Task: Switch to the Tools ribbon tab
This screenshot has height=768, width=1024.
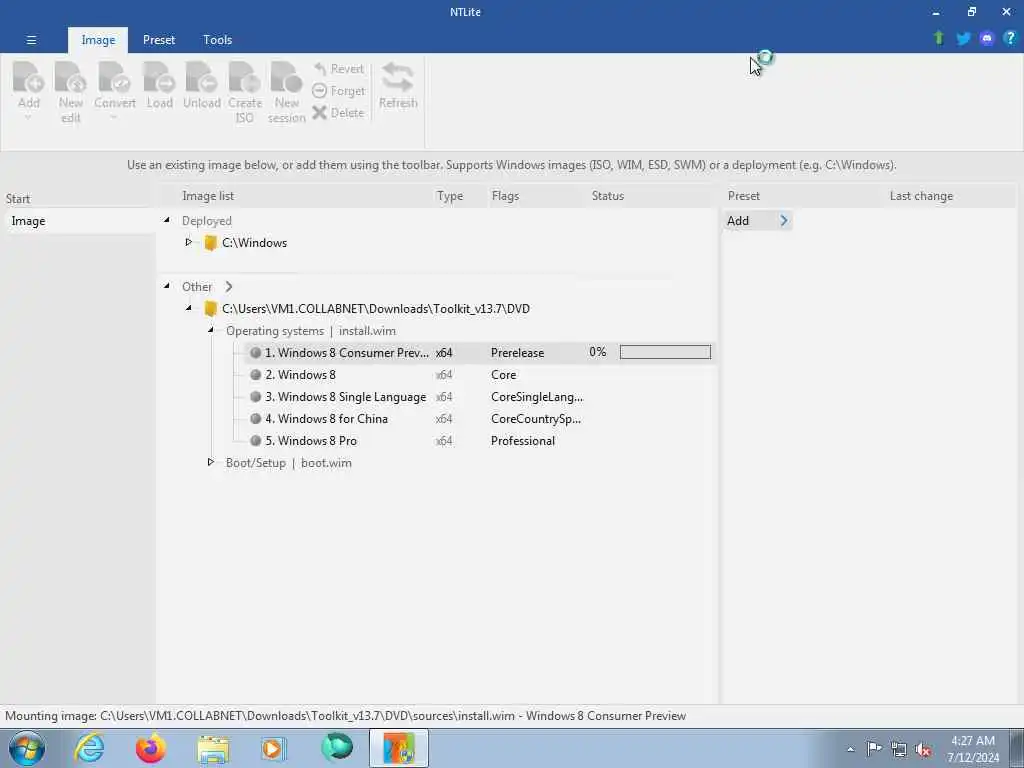Action: click(x=217, y=40)
